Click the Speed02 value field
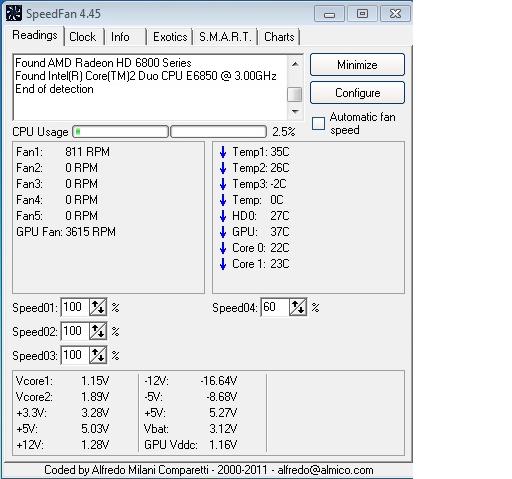 click(75, 331)
